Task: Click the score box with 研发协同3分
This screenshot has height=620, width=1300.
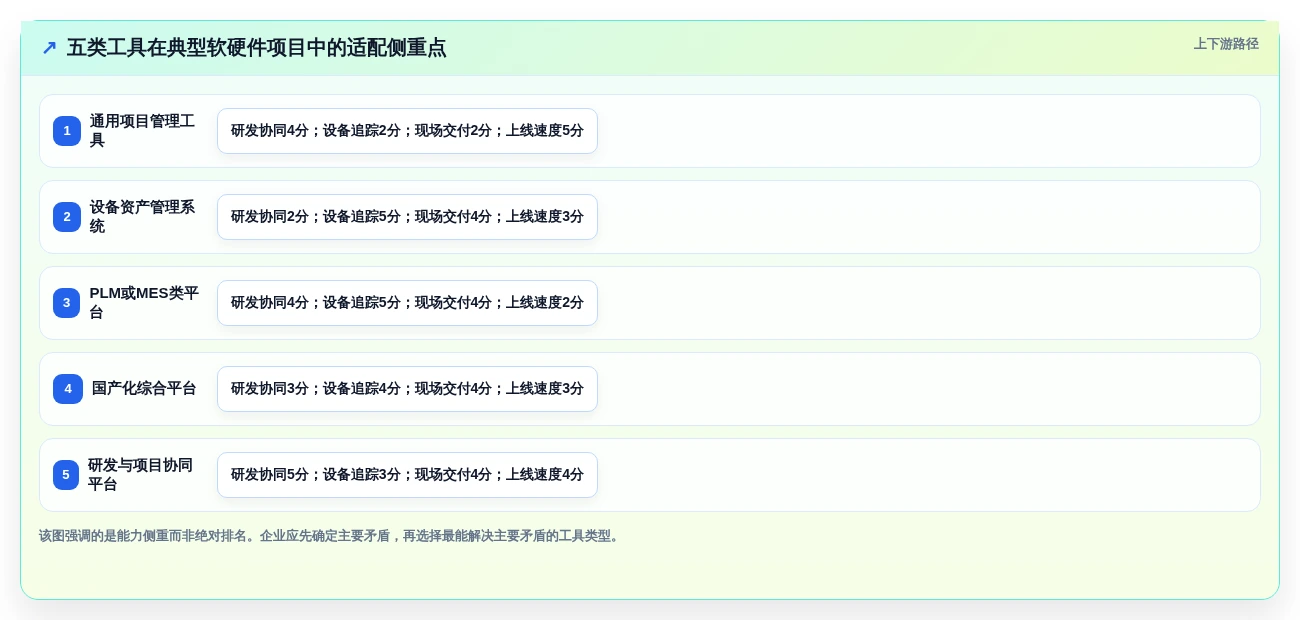Action: [407, 389]
